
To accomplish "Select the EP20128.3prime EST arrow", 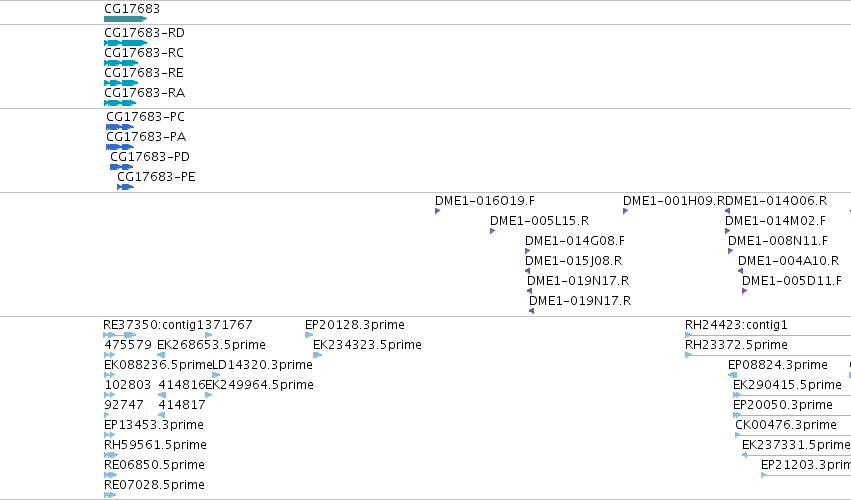I will [x=309, y=335].
